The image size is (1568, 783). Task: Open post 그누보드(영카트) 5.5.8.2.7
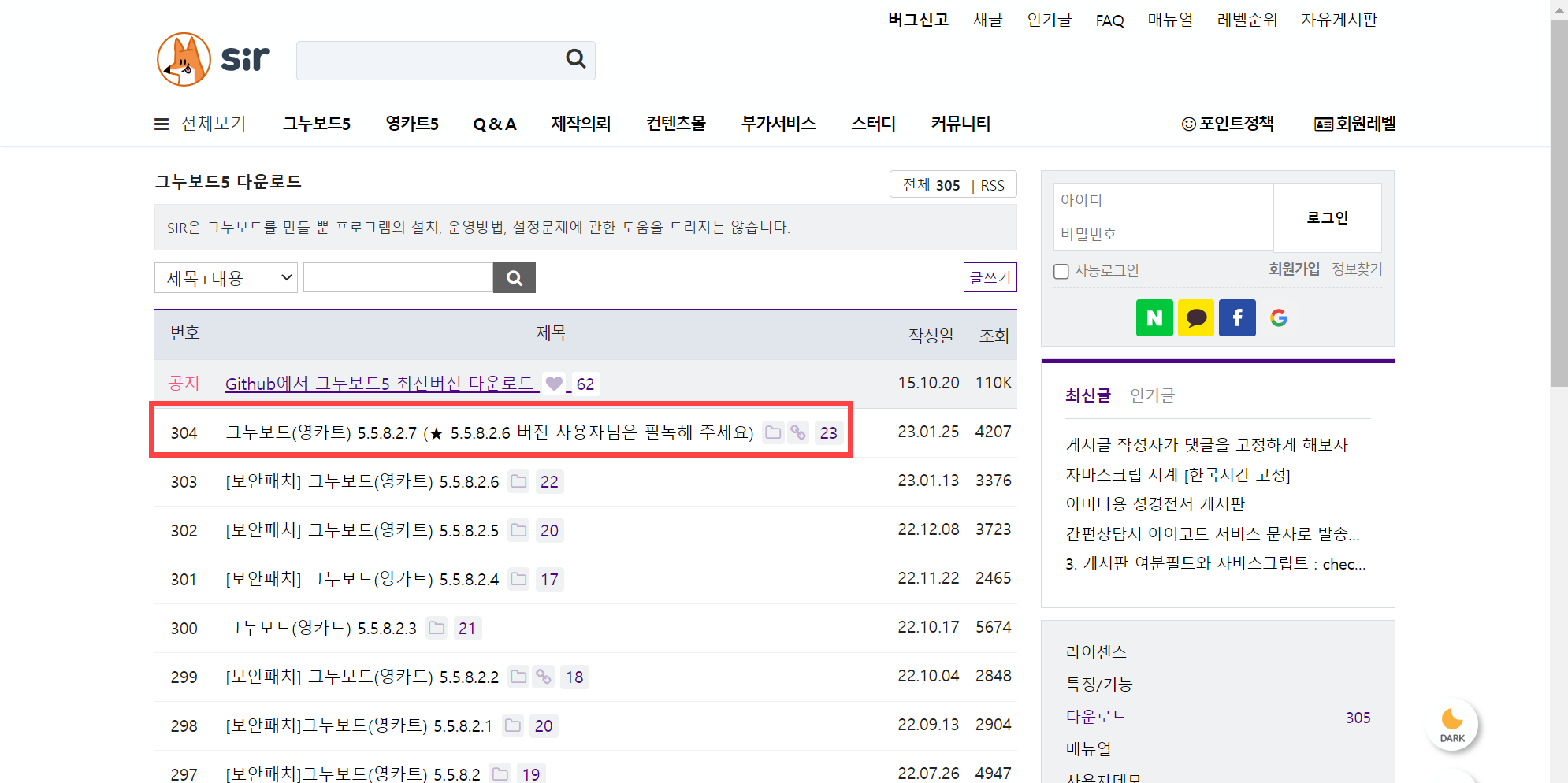(490, 432)
